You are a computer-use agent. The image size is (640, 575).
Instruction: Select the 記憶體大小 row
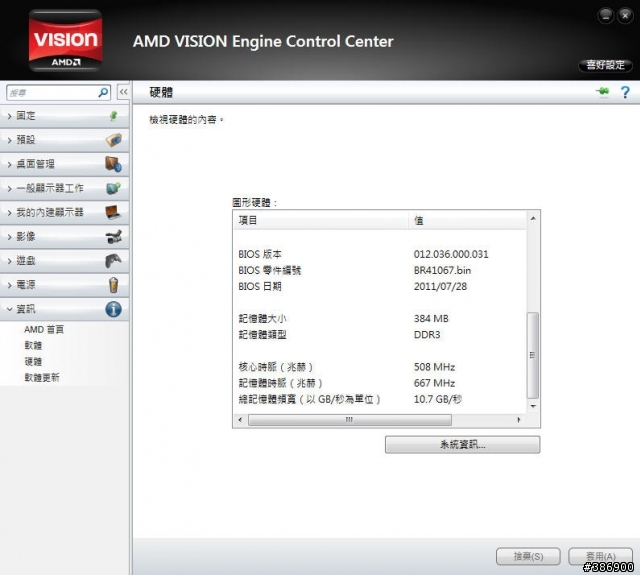[x=380, y=318]
